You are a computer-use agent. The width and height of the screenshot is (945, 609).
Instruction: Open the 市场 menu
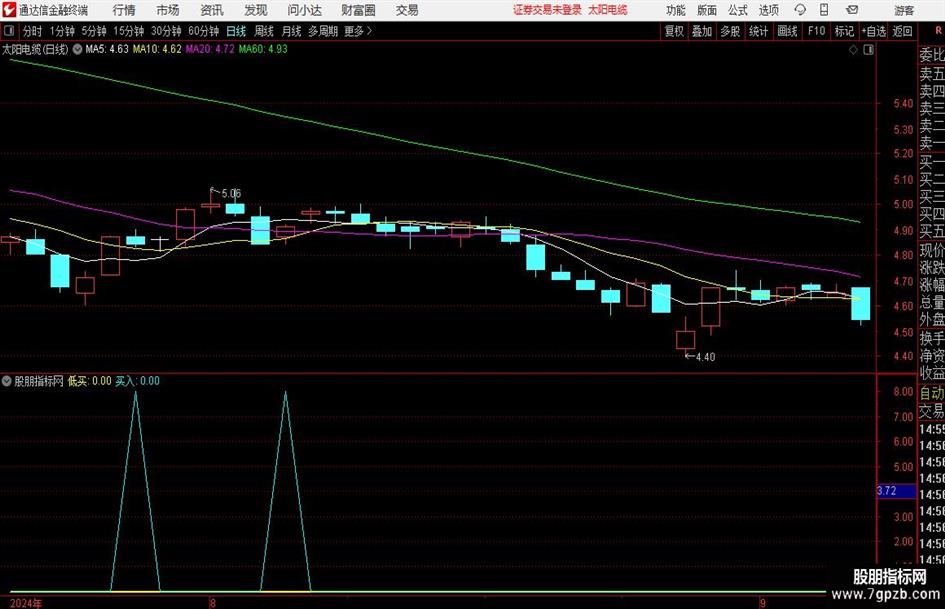[x=168, y=10]
